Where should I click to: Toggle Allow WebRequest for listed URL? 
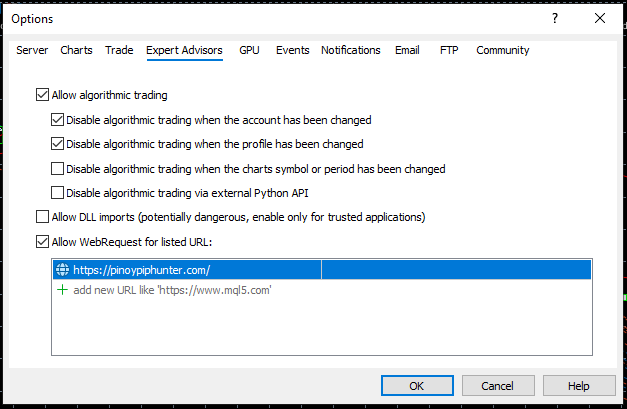(x=42, y=241)
